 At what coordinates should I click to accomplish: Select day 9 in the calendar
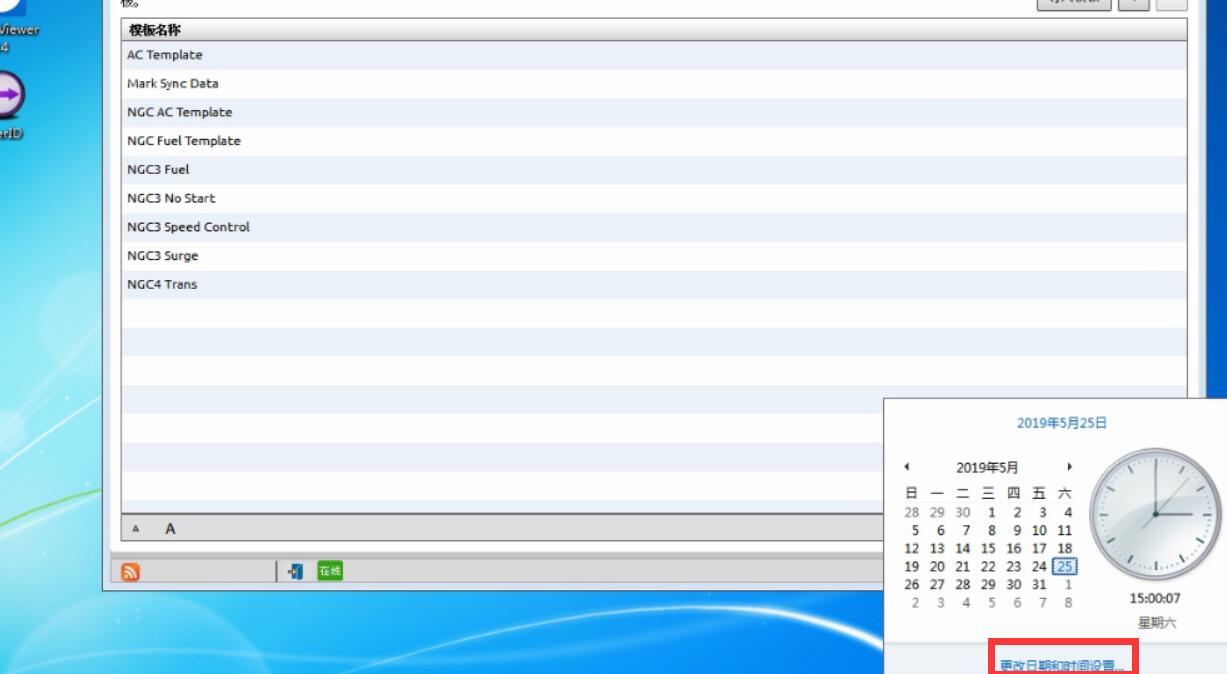point(1017,531)
